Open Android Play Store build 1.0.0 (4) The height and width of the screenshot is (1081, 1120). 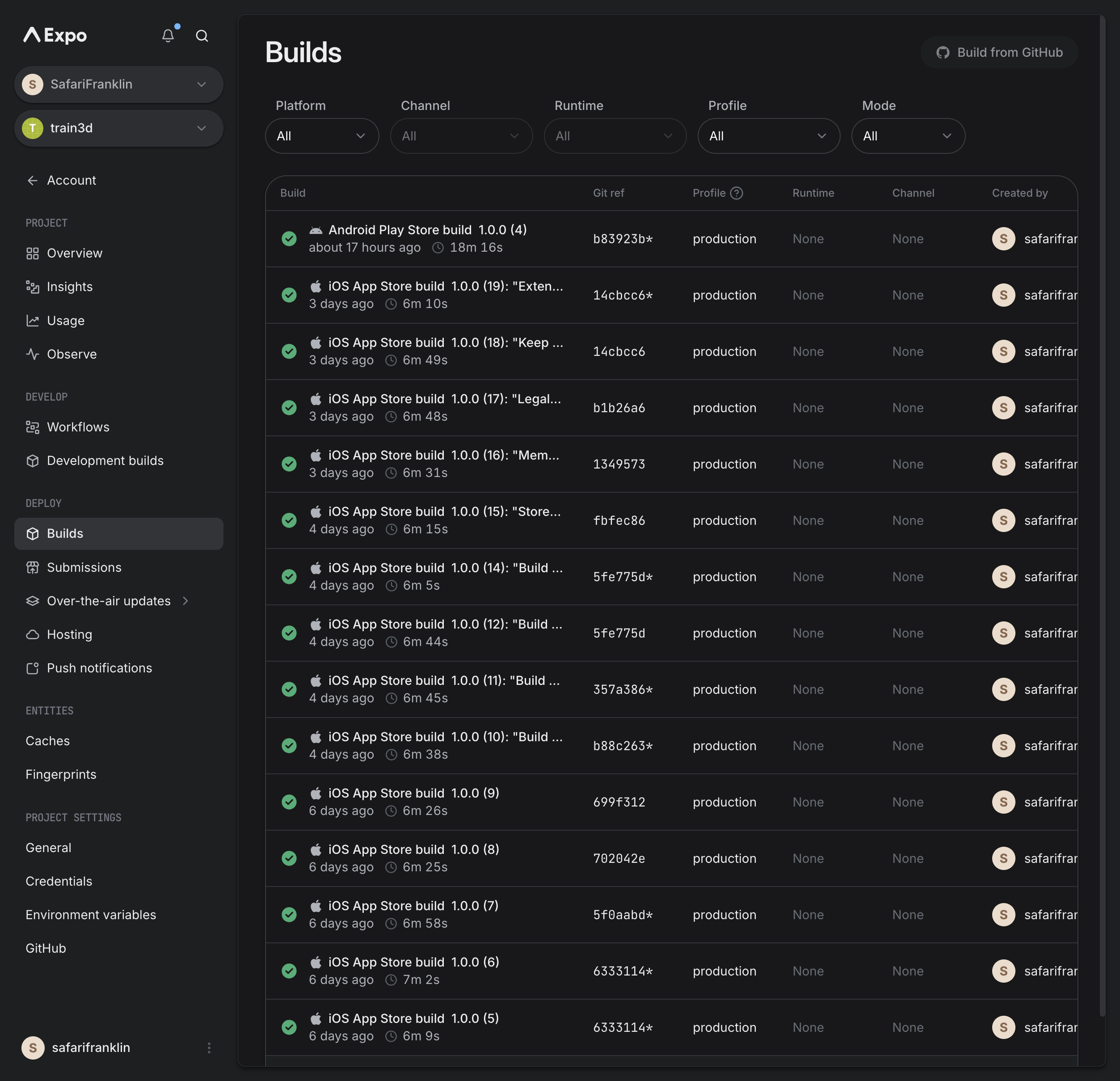coord(427,230)
